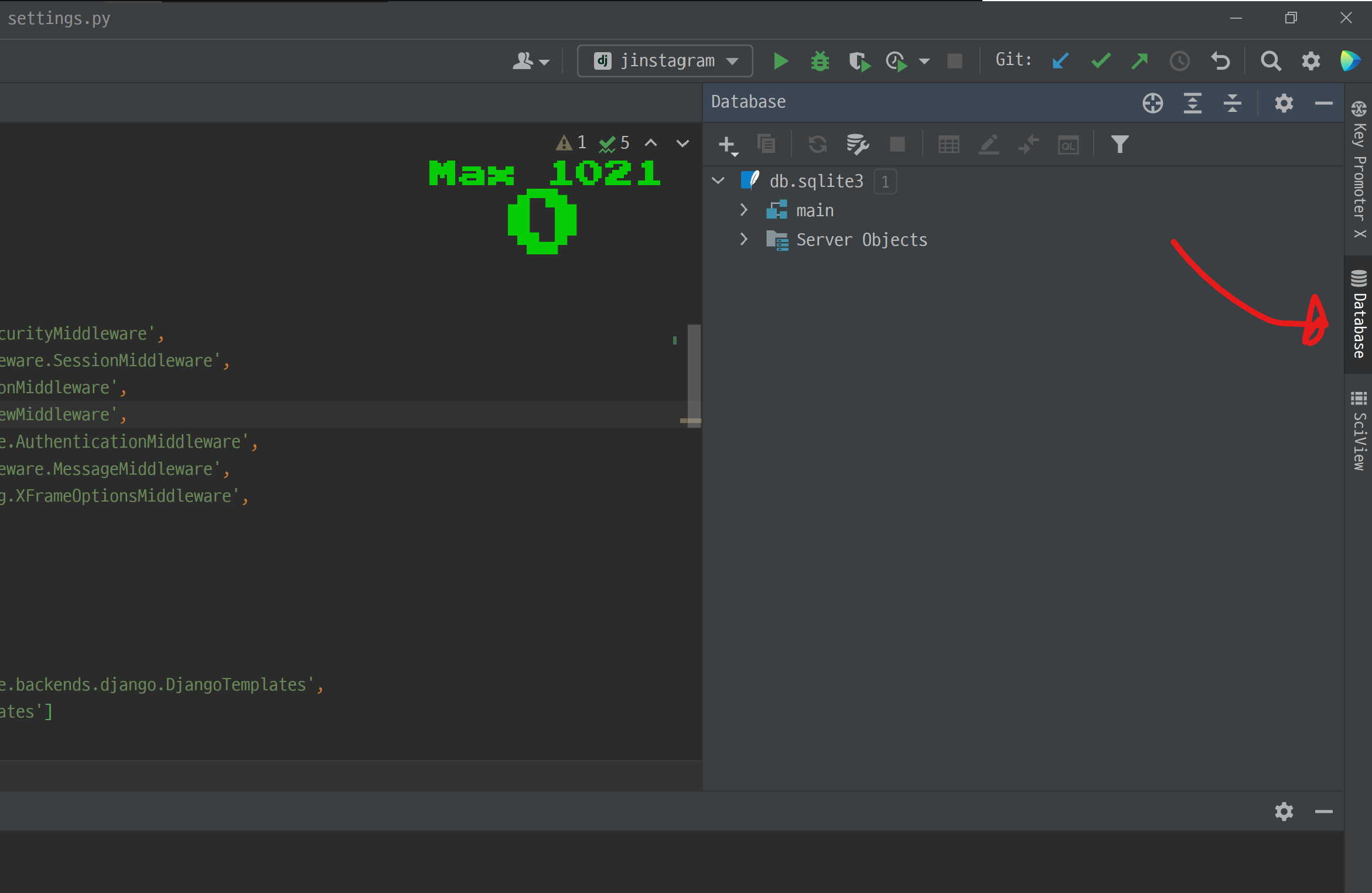Open the database filter funnel icon
This screenshot has height=893, width=1372.
1120,144
